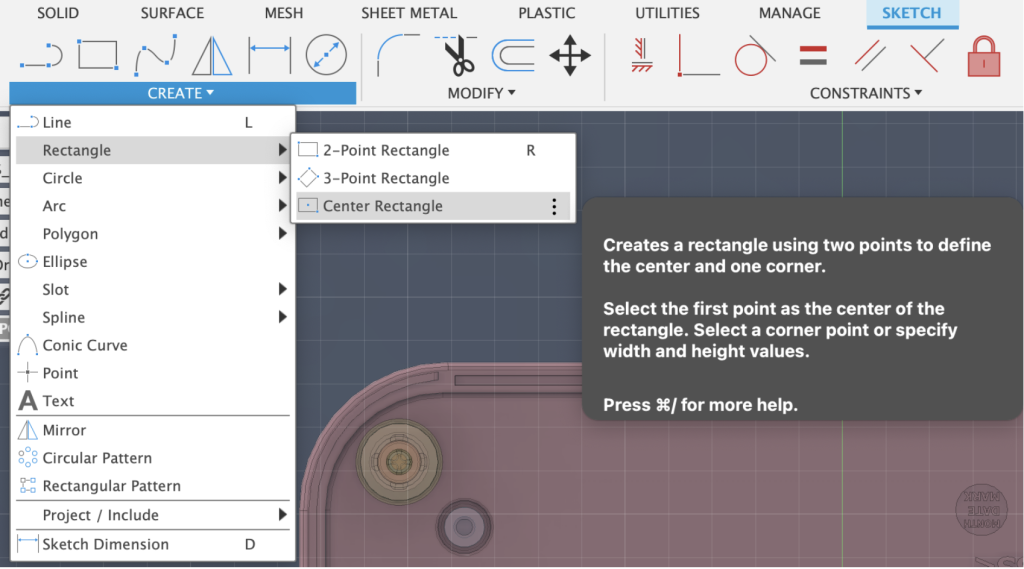Click the Mirror icon in toolbar
This screenshot has width=1024, height=569.
coord(212,56)
